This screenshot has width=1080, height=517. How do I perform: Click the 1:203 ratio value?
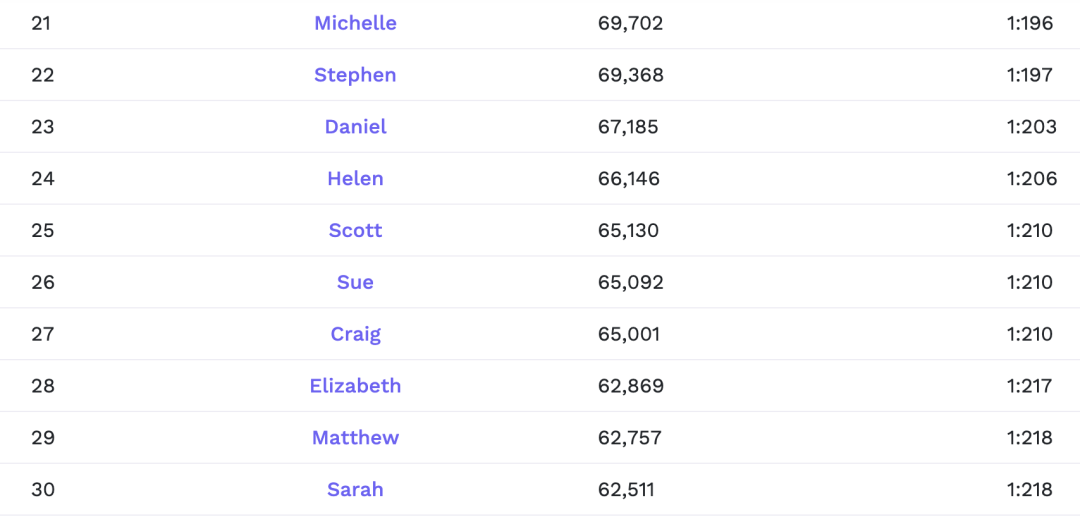(x=1029, y=127)
